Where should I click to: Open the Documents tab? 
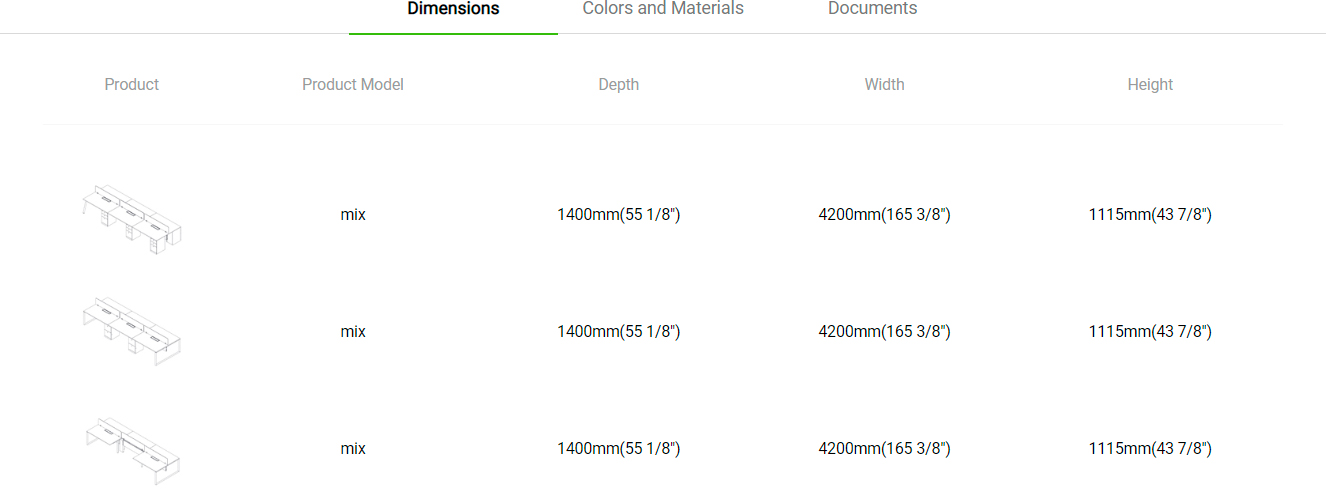pyautogui.click(x=872, y=9)
